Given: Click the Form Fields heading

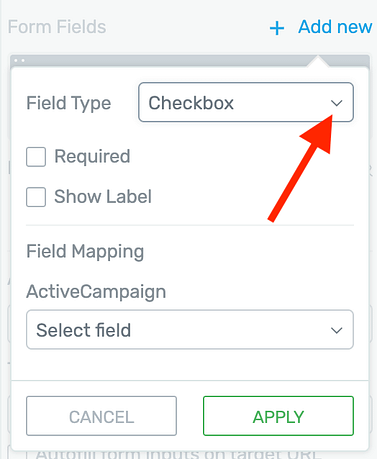Looking at the screenshot, I should click(57, 27).
